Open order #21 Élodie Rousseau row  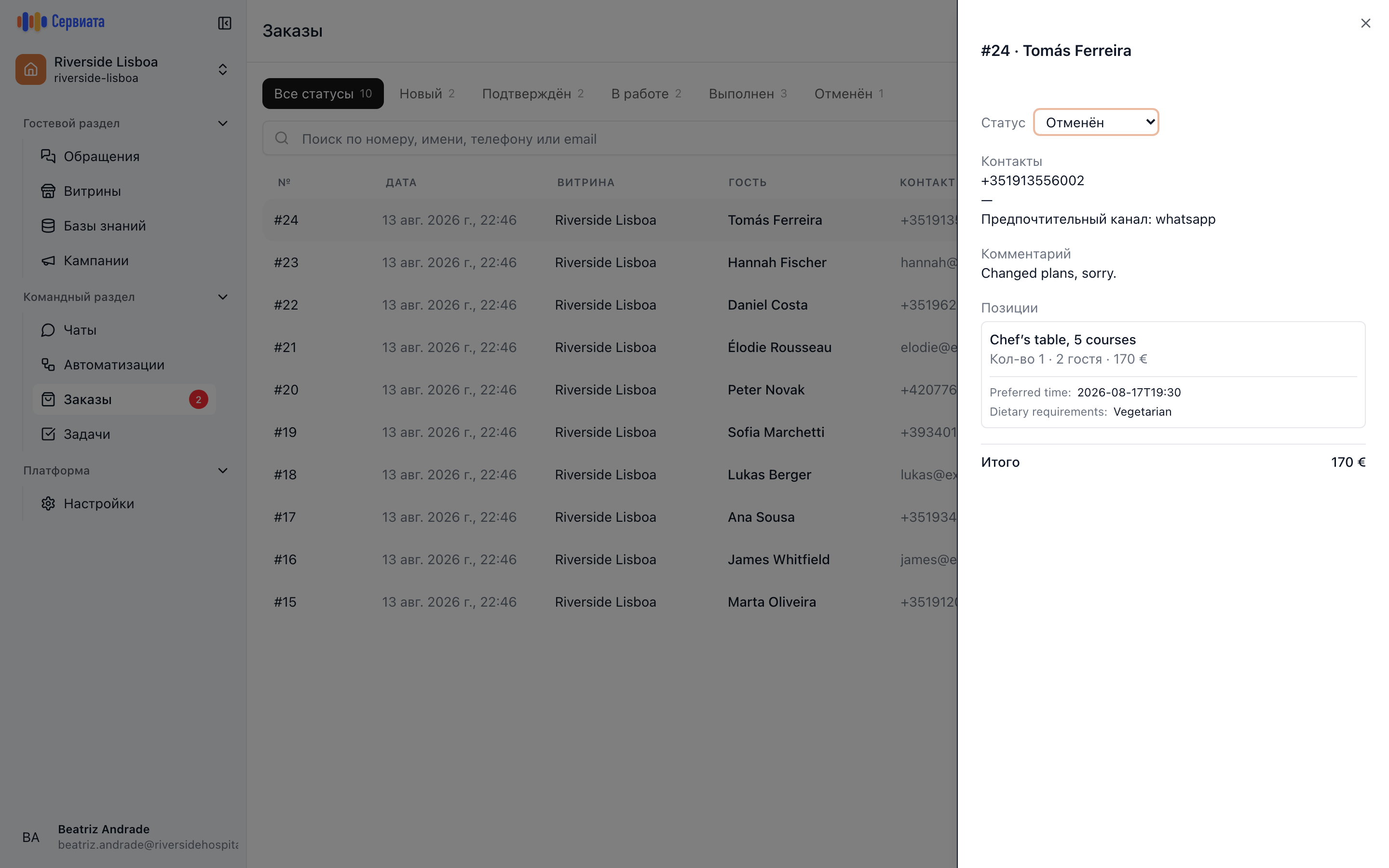[x=610, y=347]
